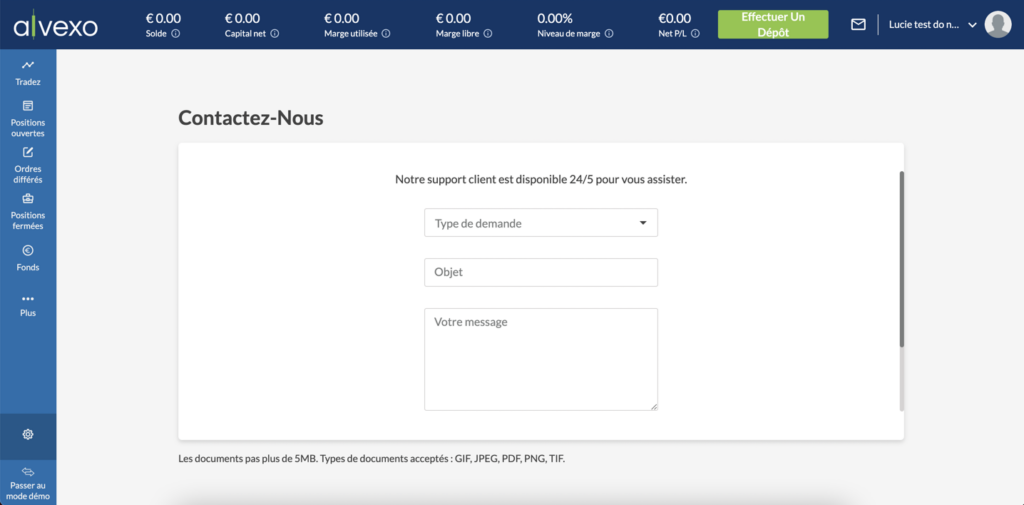Open the Tradez chart icon in sidebar
This screenshot has width=1024, height=505.
click(27, 65)
